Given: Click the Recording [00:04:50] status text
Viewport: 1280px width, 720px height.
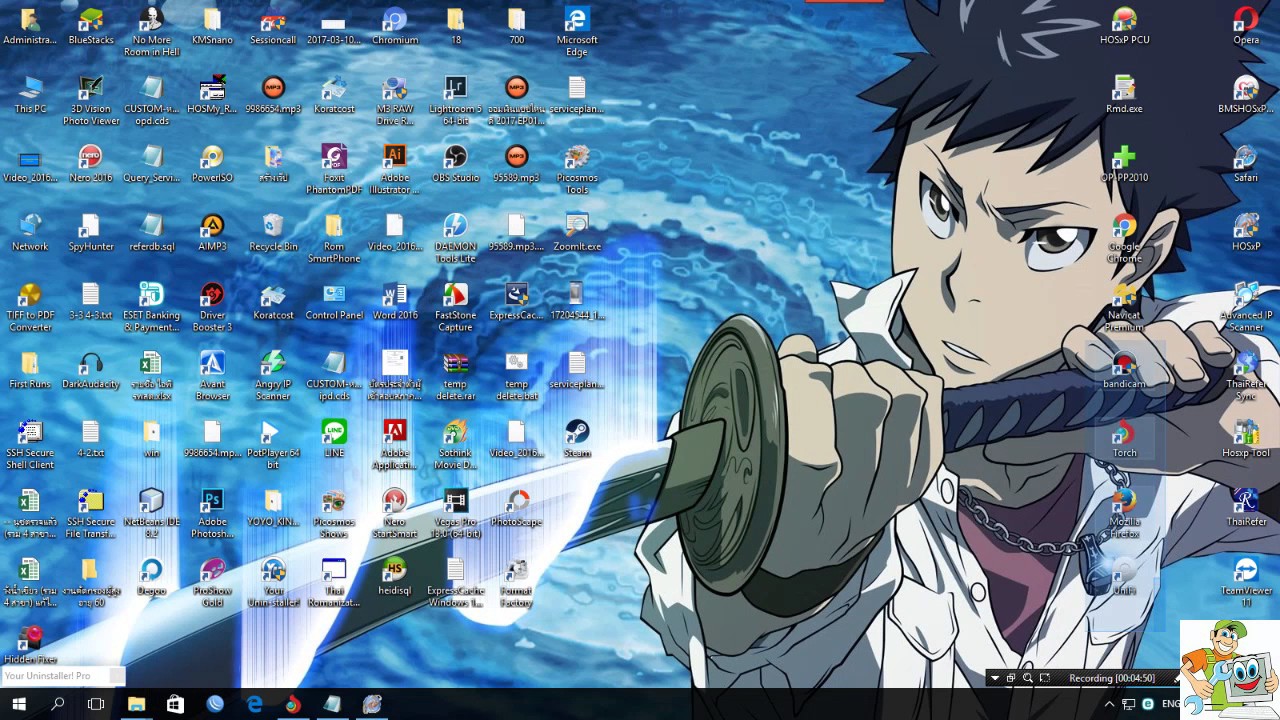Looking at the screenshot, I should pos(1111,678).
